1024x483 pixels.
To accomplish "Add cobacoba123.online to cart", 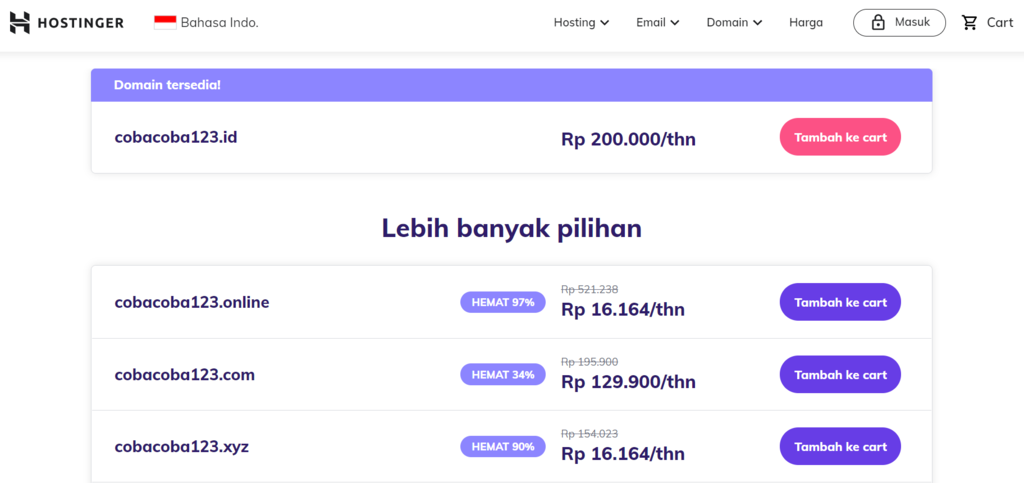I will pyautogui.click(x=840, y=302).
